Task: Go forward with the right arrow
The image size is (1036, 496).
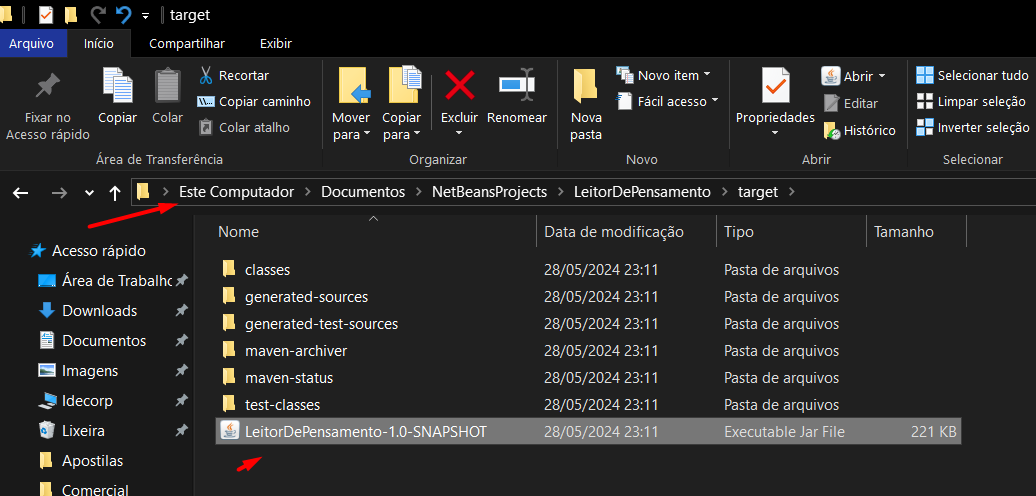Action: pyautogui.click(x=59, y=193)
